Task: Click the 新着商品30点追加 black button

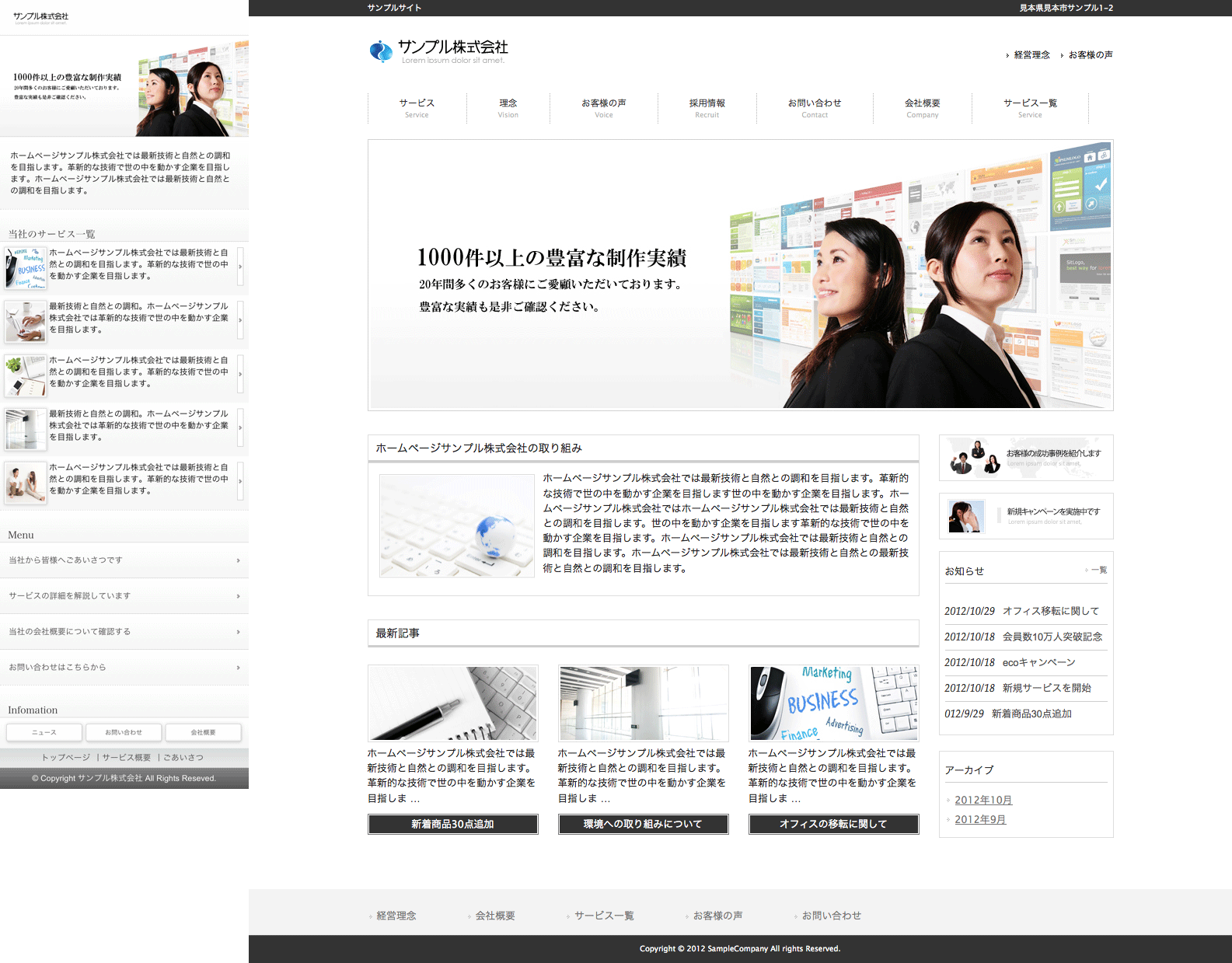Action: point(452,824)
